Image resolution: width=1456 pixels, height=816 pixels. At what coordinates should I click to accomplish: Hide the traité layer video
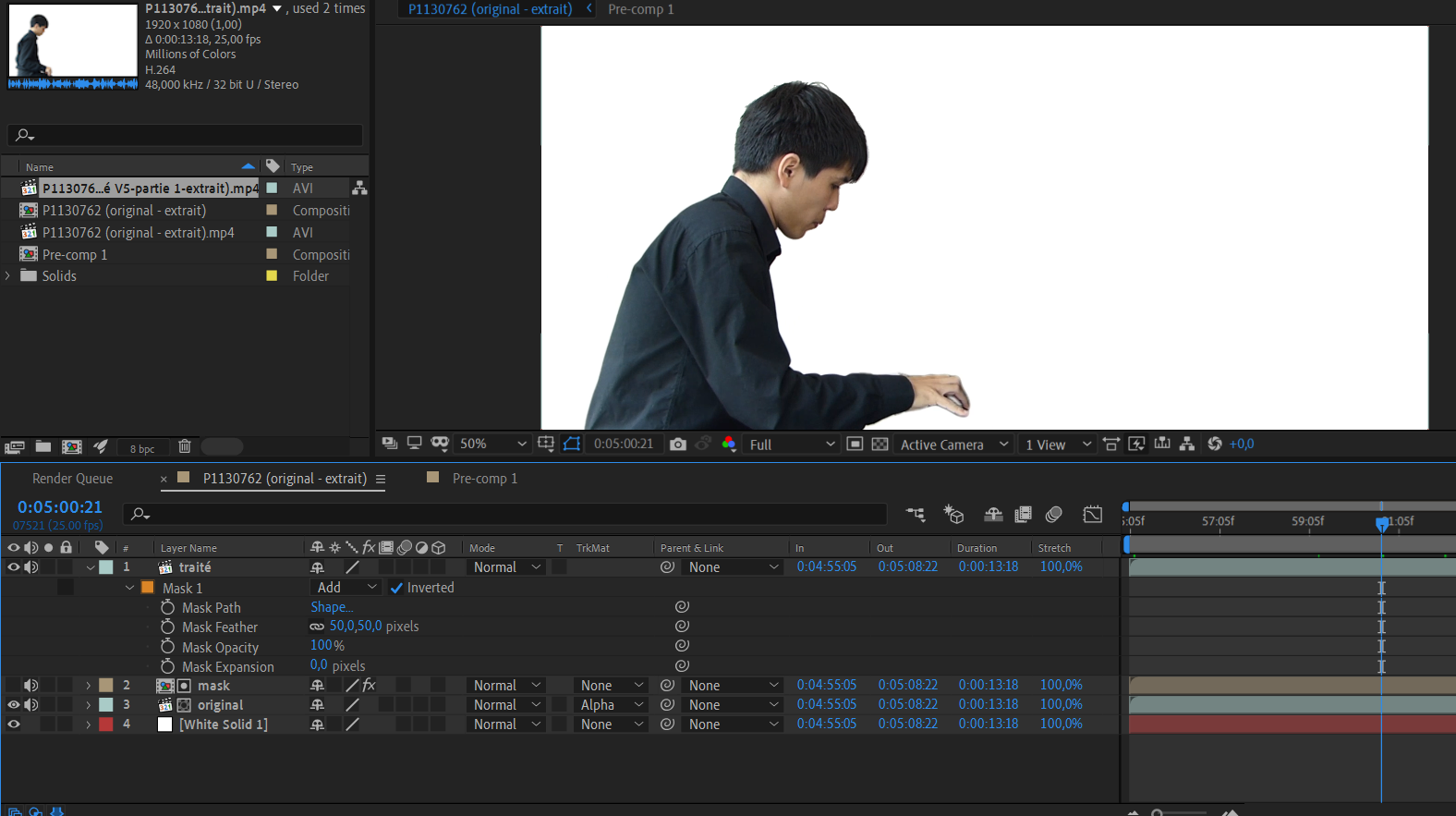click(14, 567)
